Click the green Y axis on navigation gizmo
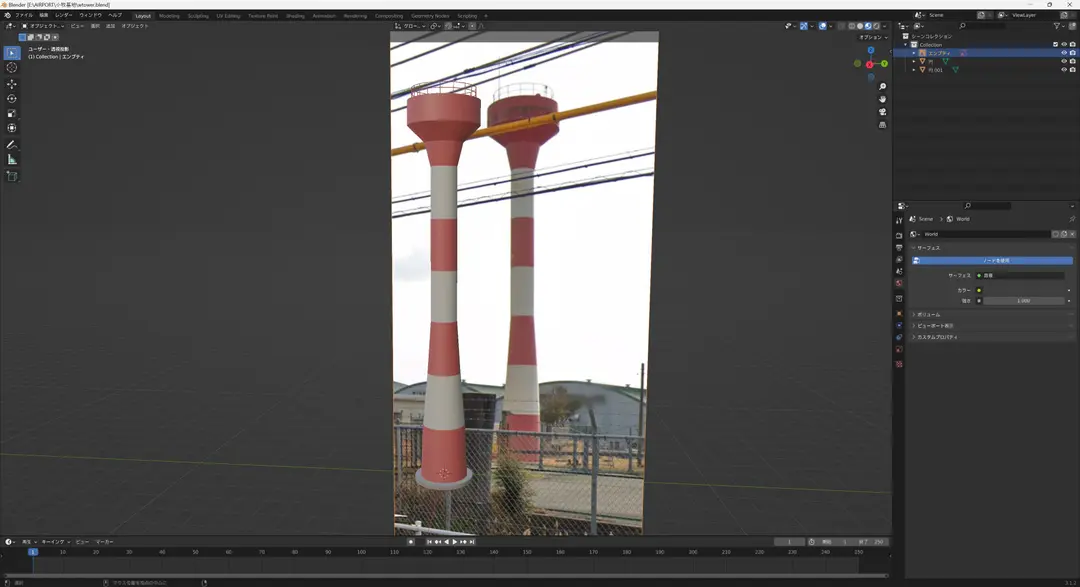 click(x=884, y=63)
